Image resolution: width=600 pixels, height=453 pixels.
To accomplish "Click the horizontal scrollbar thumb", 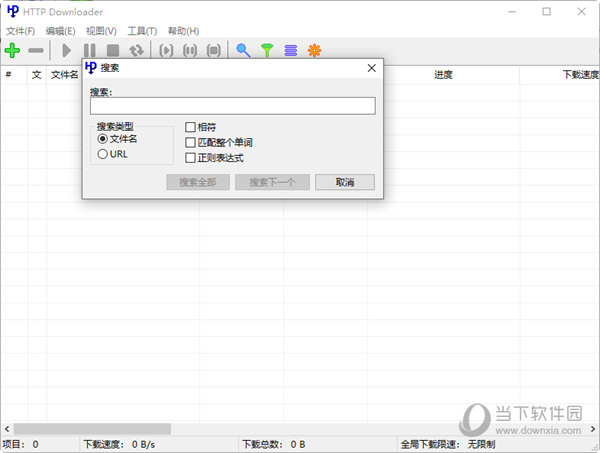I will (92, 429).
